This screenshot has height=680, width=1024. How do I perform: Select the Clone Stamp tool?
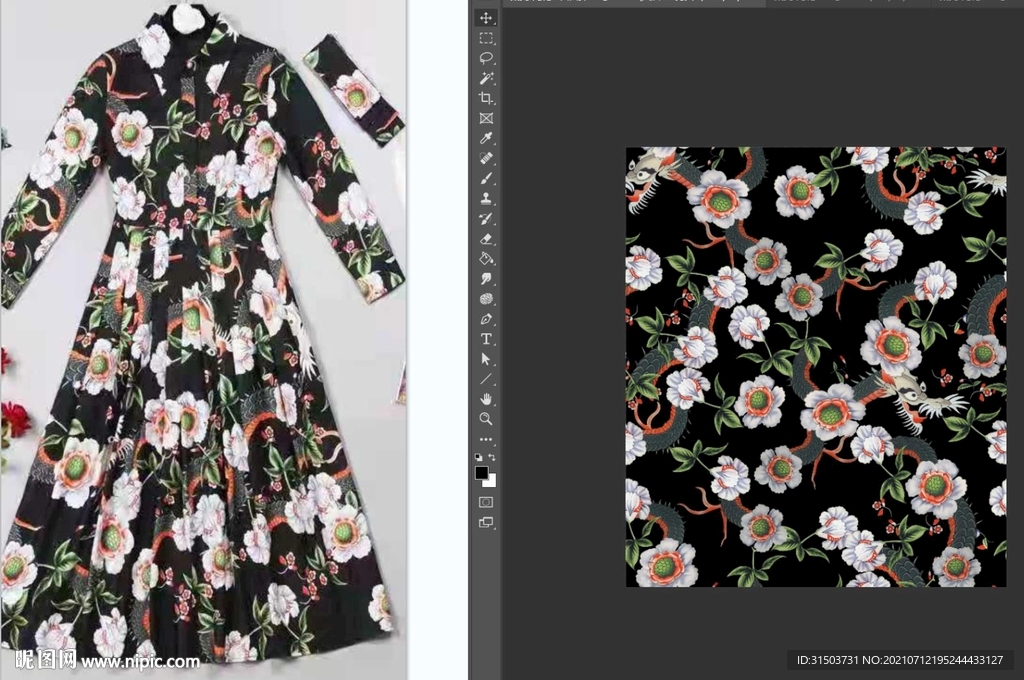coord(486,198)
